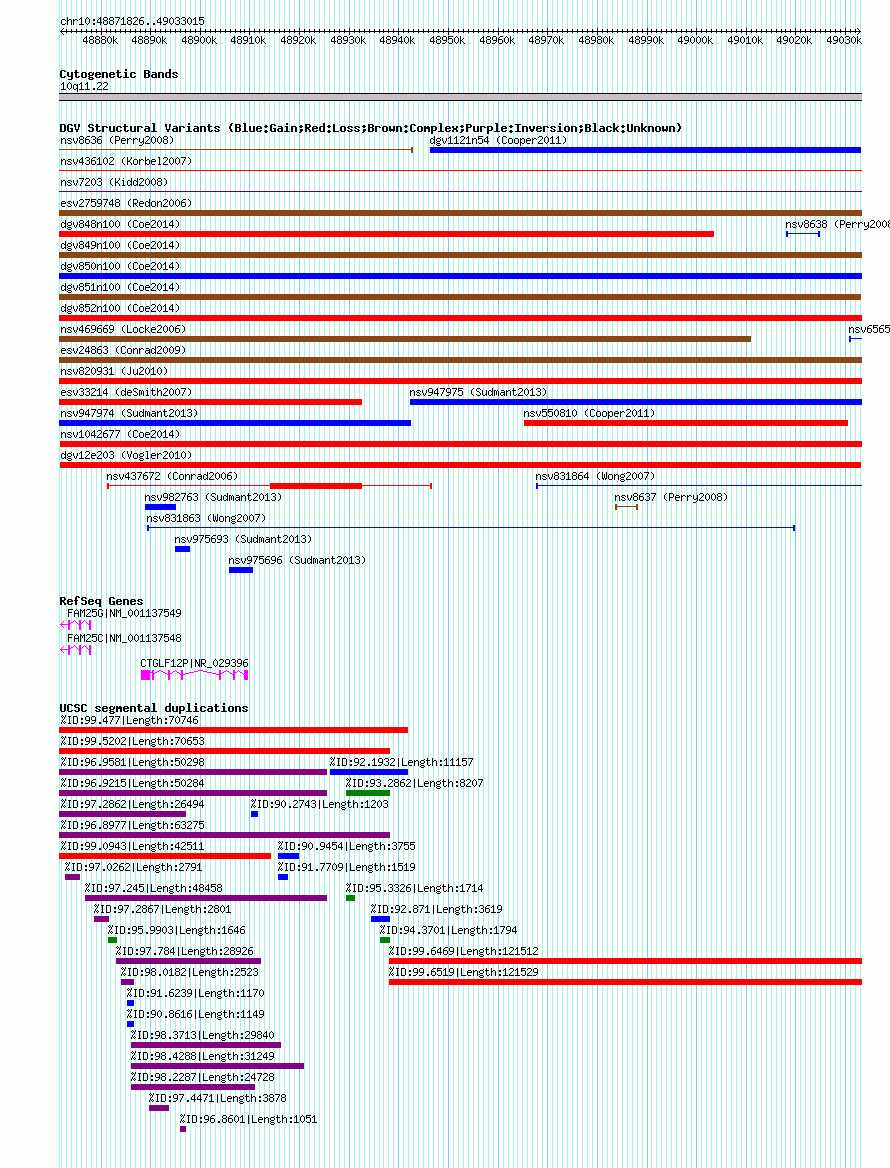Open duplication %ID:94.3701 Length:1794
The height and width of the screenshot is (1168, 890).
pos(385,940)
